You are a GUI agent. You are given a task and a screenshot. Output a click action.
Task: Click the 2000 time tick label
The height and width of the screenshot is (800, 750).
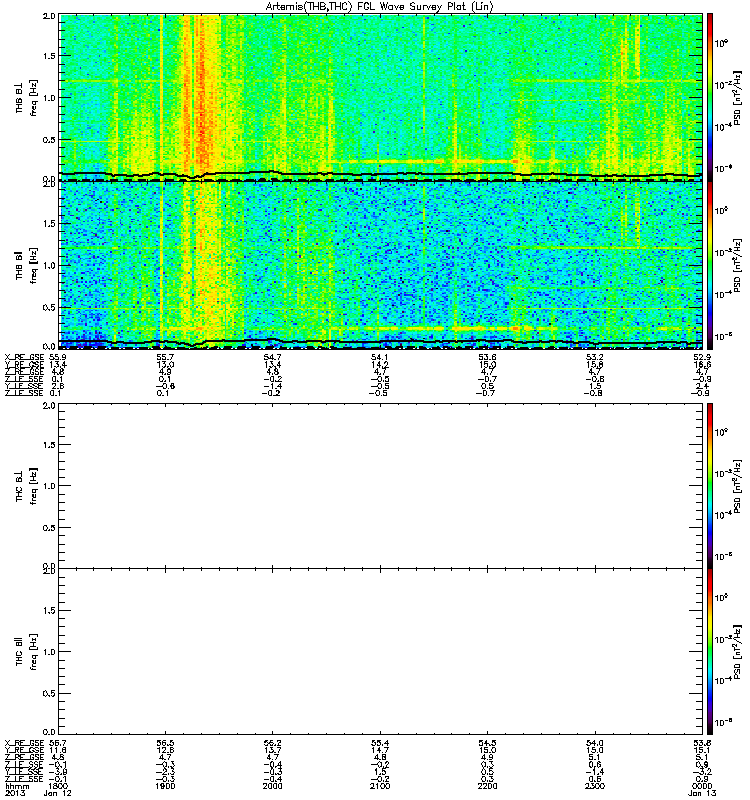(x=272, y=786)
